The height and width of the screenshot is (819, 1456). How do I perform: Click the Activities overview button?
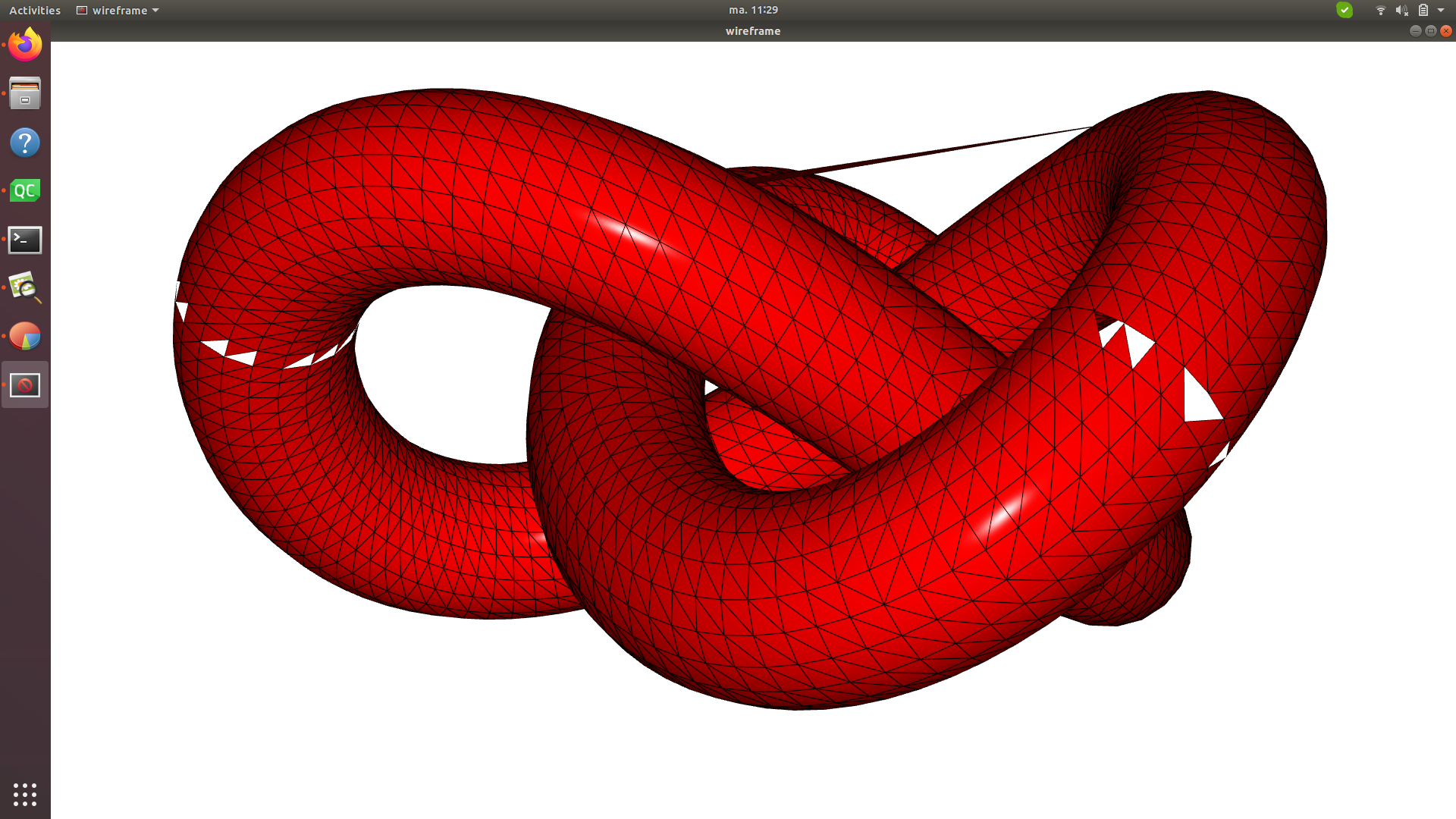[x=35, y=11]
